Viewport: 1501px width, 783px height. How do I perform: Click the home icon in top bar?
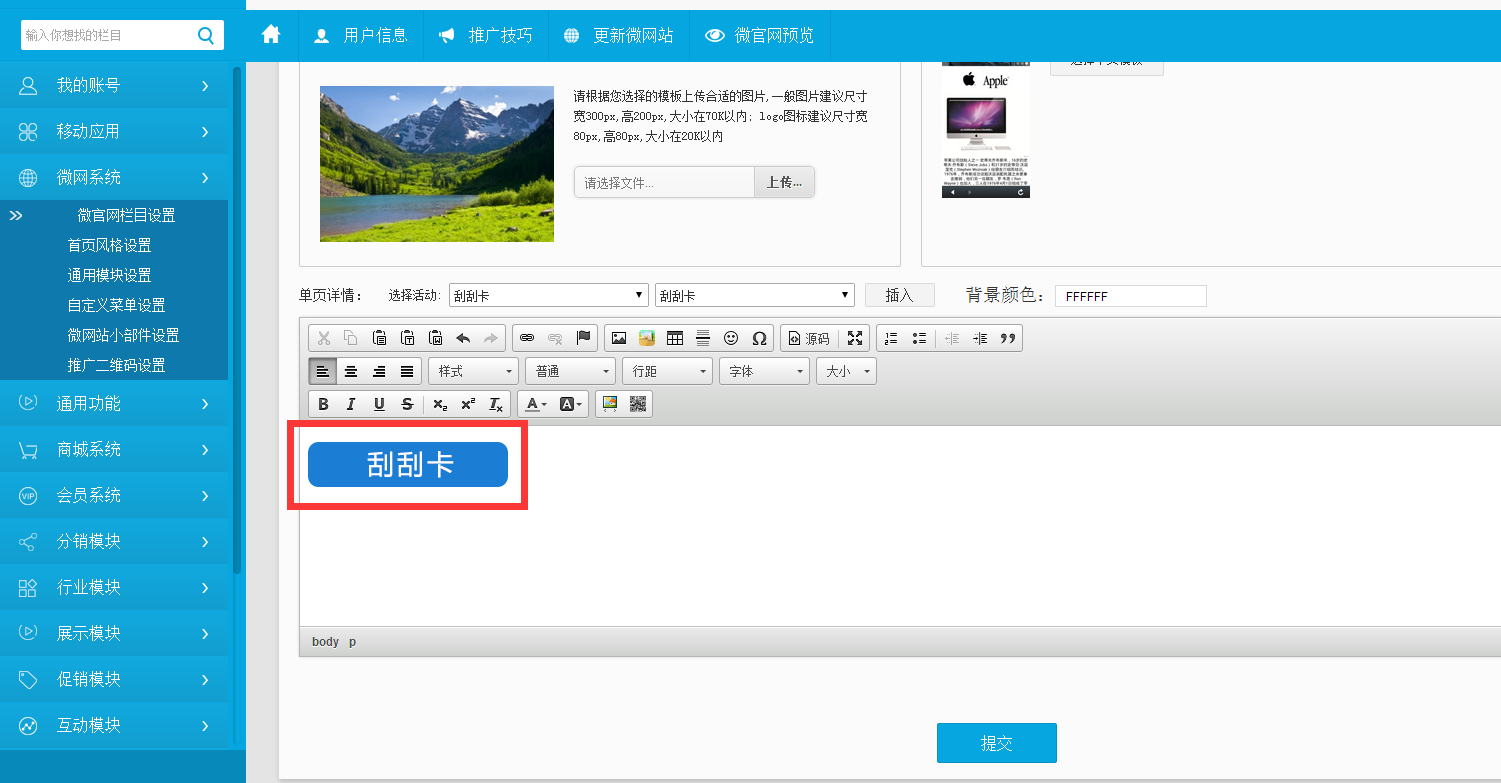pos(271,35)
